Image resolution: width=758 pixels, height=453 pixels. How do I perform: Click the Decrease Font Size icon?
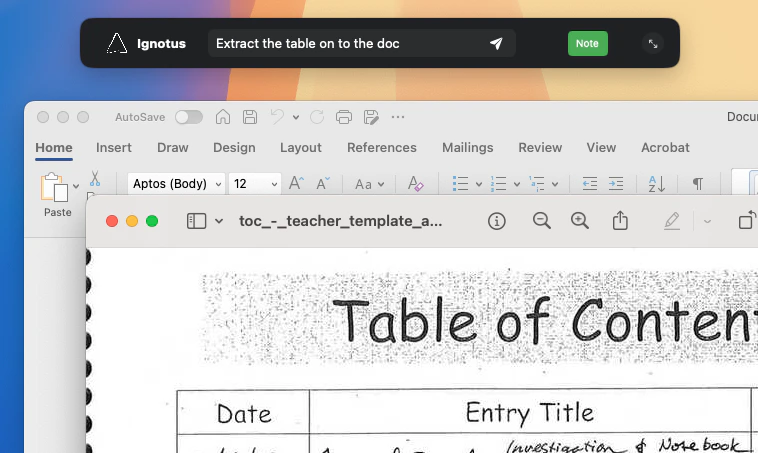[323, 183]
